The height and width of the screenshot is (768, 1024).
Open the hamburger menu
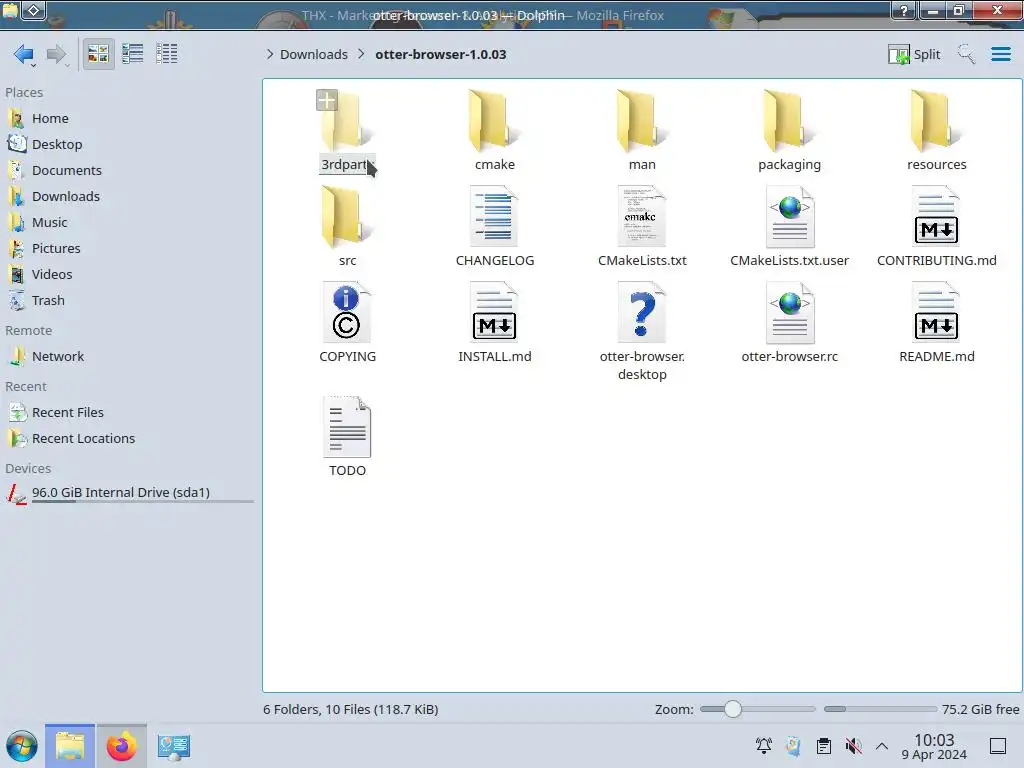tap(1000, 54)
